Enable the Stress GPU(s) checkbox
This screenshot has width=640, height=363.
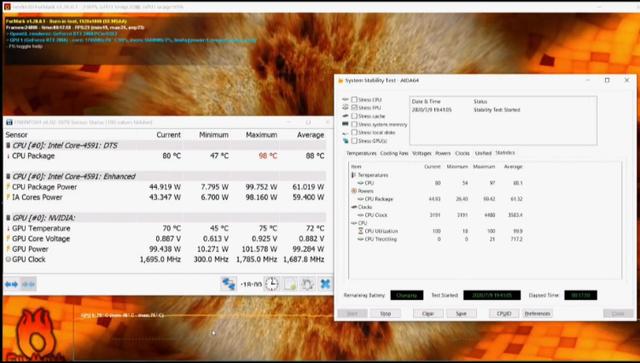click(x=354, y=141)
